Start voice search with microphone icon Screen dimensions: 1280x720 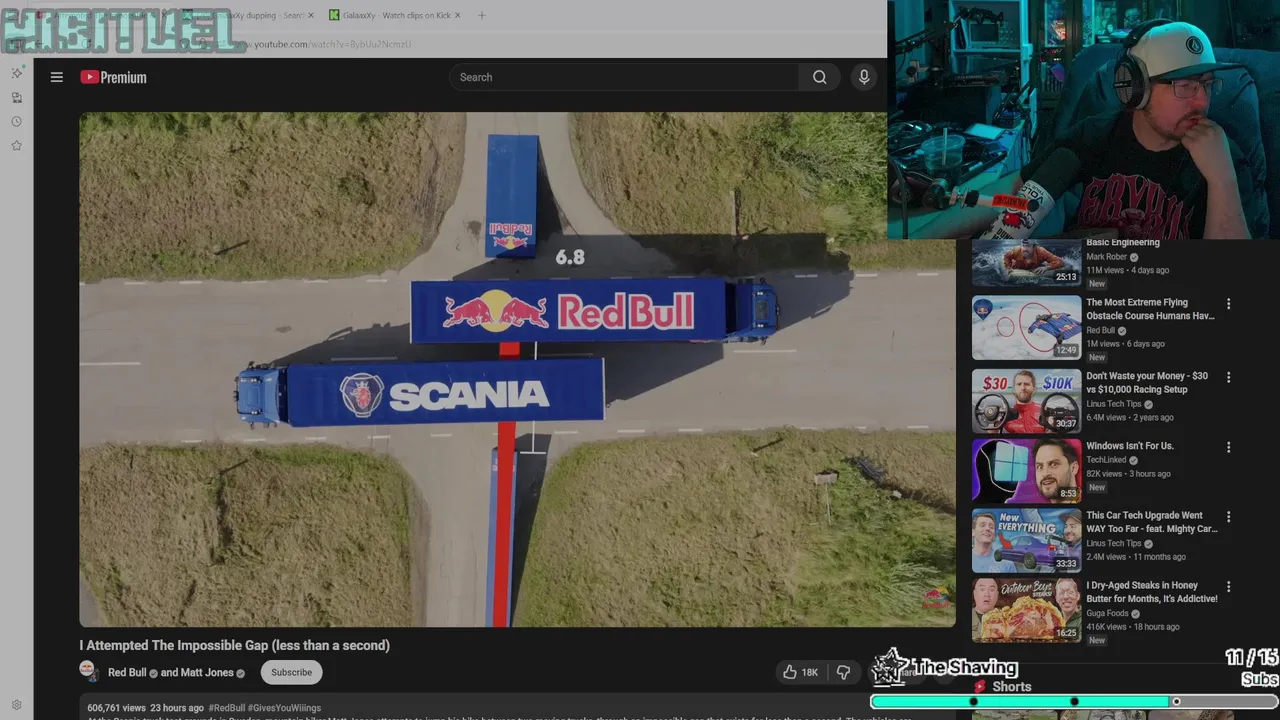tap(864, 77)
